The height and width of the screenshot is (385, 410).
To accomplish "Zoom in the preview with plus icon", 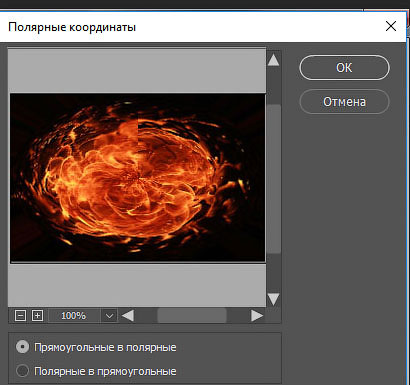I will pos(37,315).
